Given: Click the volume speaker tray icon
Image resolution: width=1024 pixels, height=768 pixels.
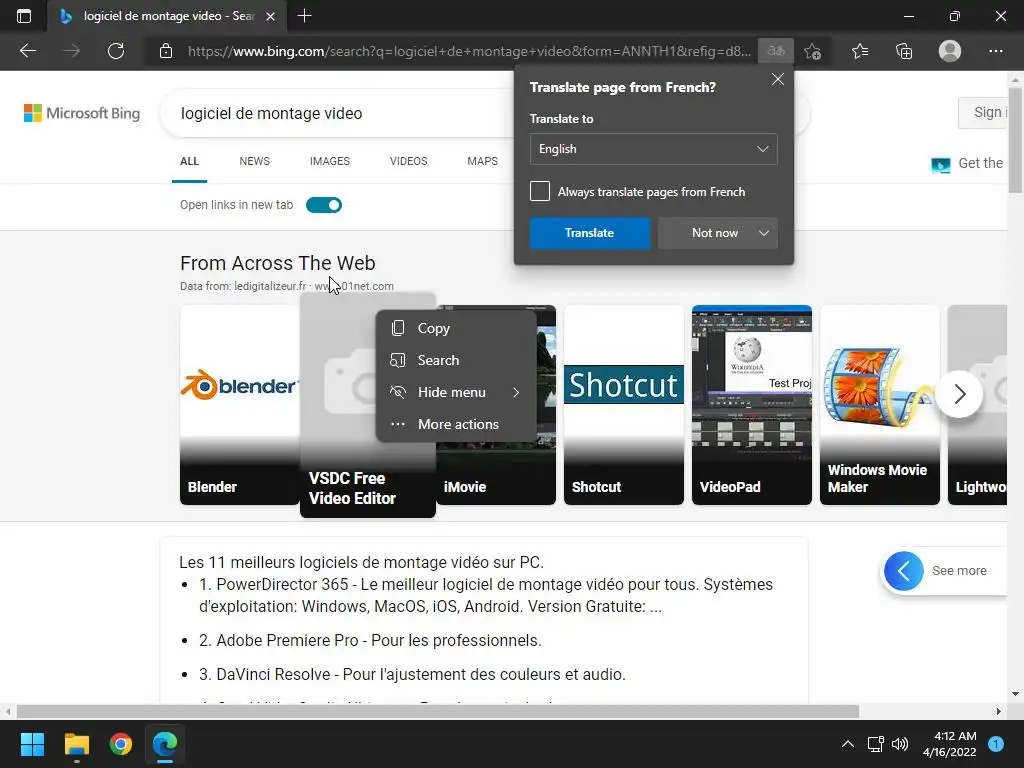Looking at the screenshot, I should click(x=900, y=744).
